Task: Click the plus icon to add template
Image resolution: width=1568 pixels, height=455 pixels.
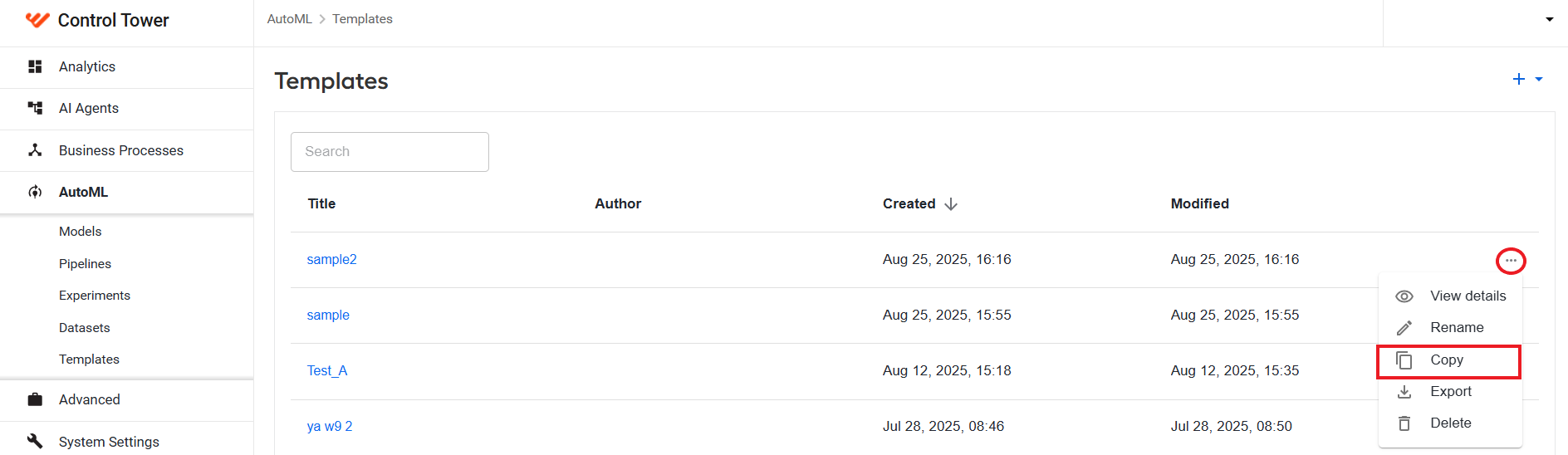Action: point(1519,79)
